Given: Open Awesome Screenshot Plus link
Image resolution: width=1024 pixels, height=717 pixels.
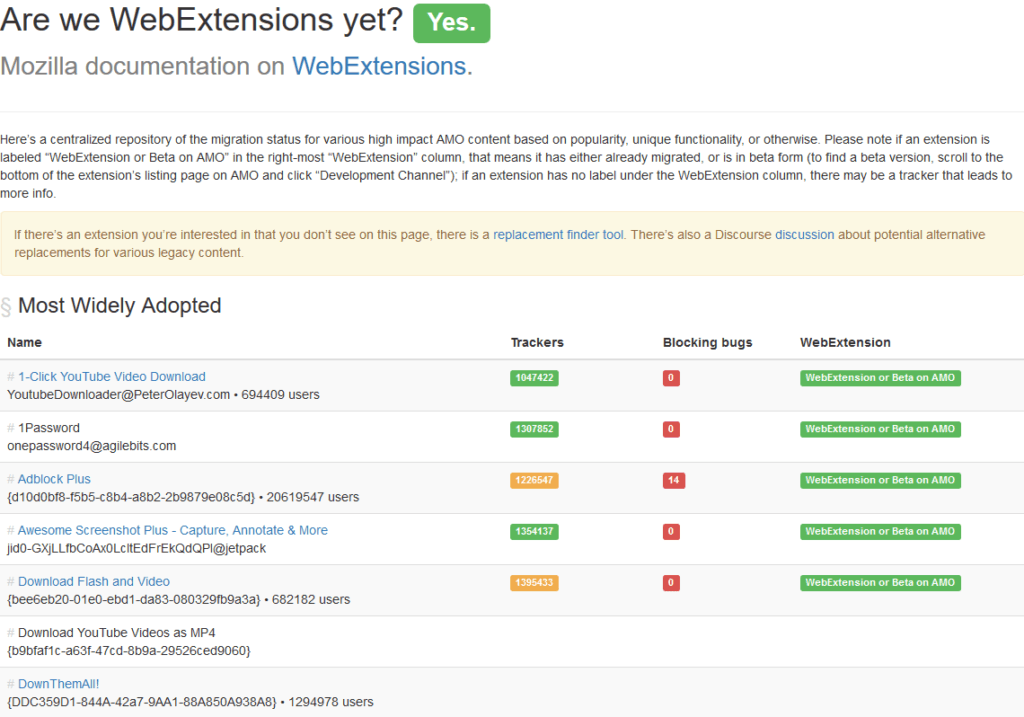Looking at the screenshot, I should (x=172, y=530).
